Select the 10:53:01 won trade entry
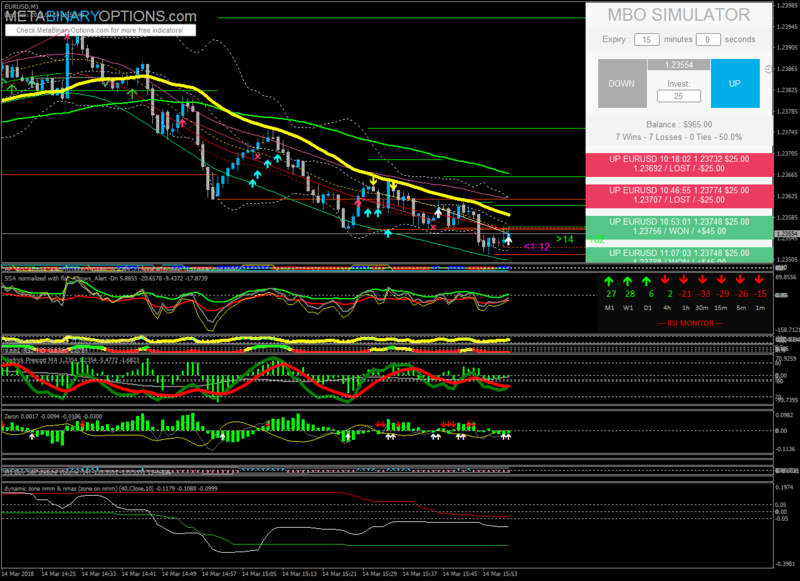 pos(679,227)
